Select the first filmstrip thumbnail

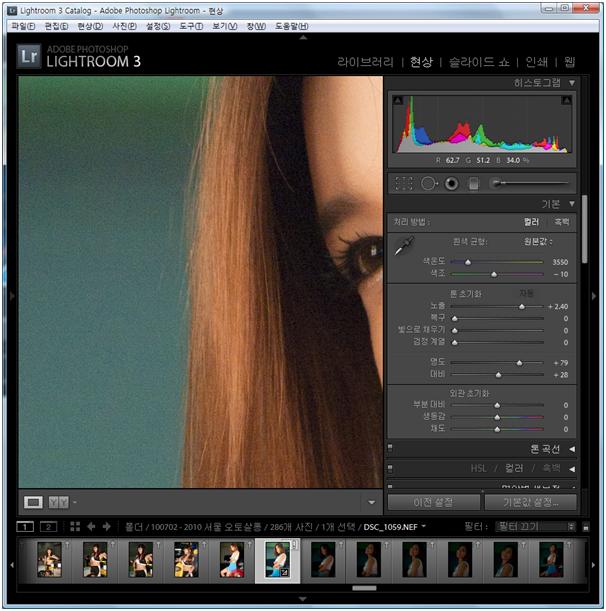click(49, 560)
